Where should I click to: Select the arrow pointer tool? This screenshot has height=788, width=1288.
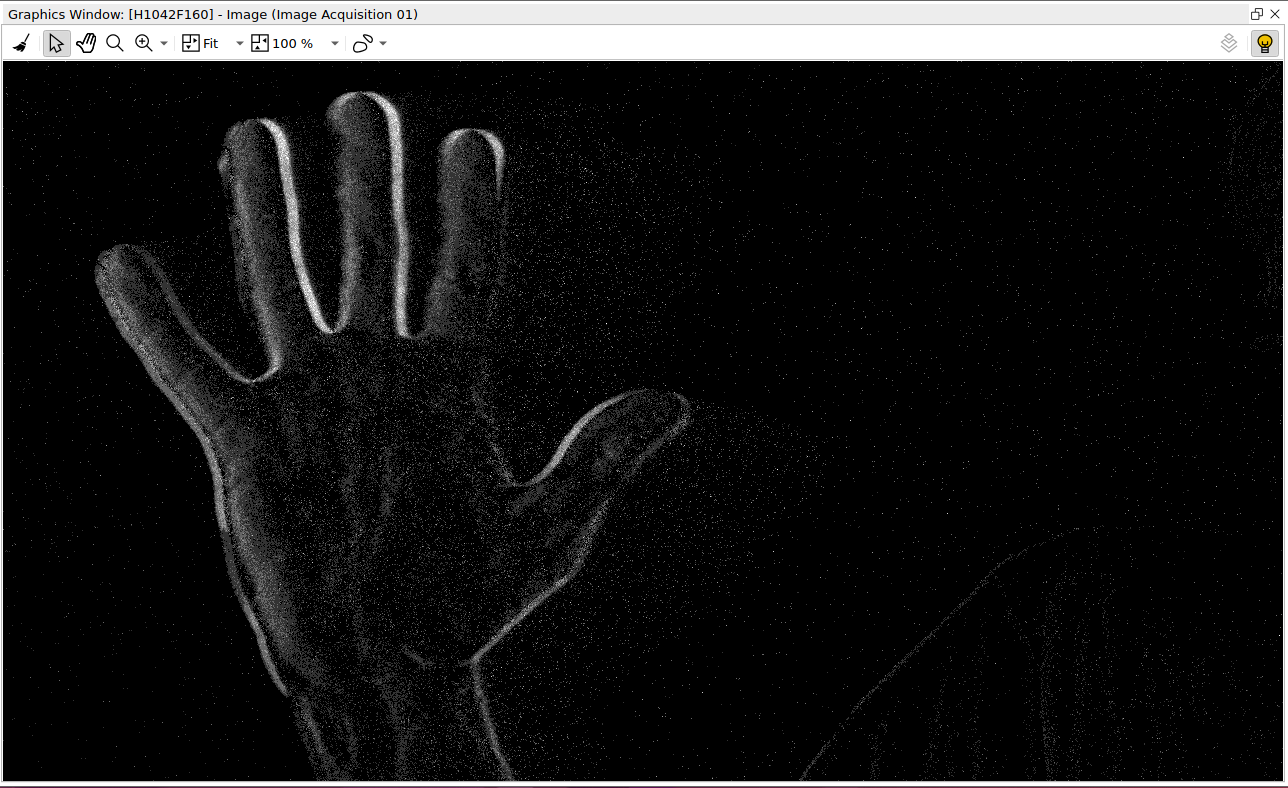coord(57,44)
